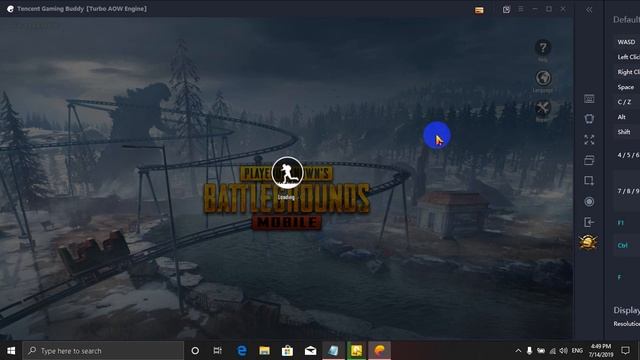Select the Alt key mapping row
This screenshot has width=640, height=360.
[627, 117]
